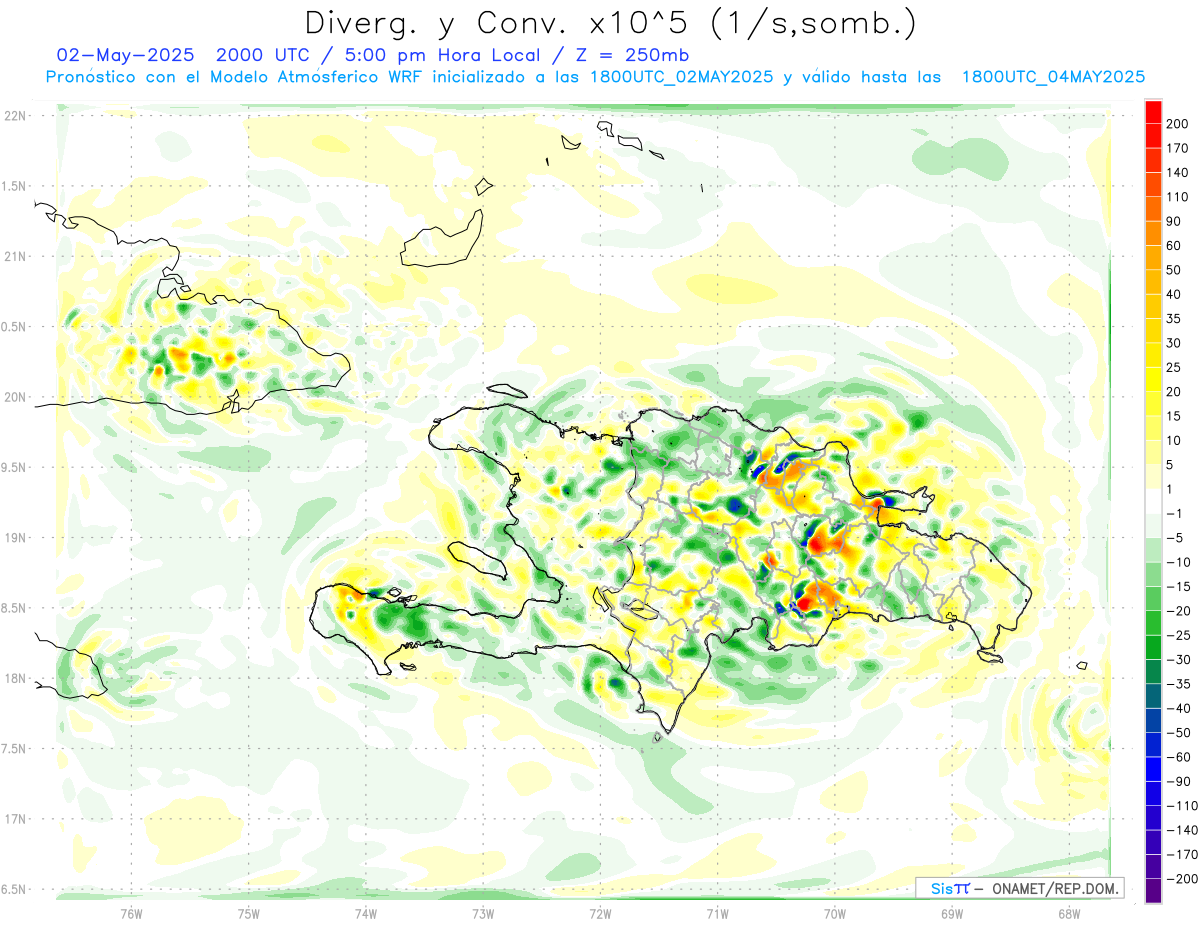Click the "70W" longitude label
This screenshot has height=927, width=1200.
(x=835, y=913)
